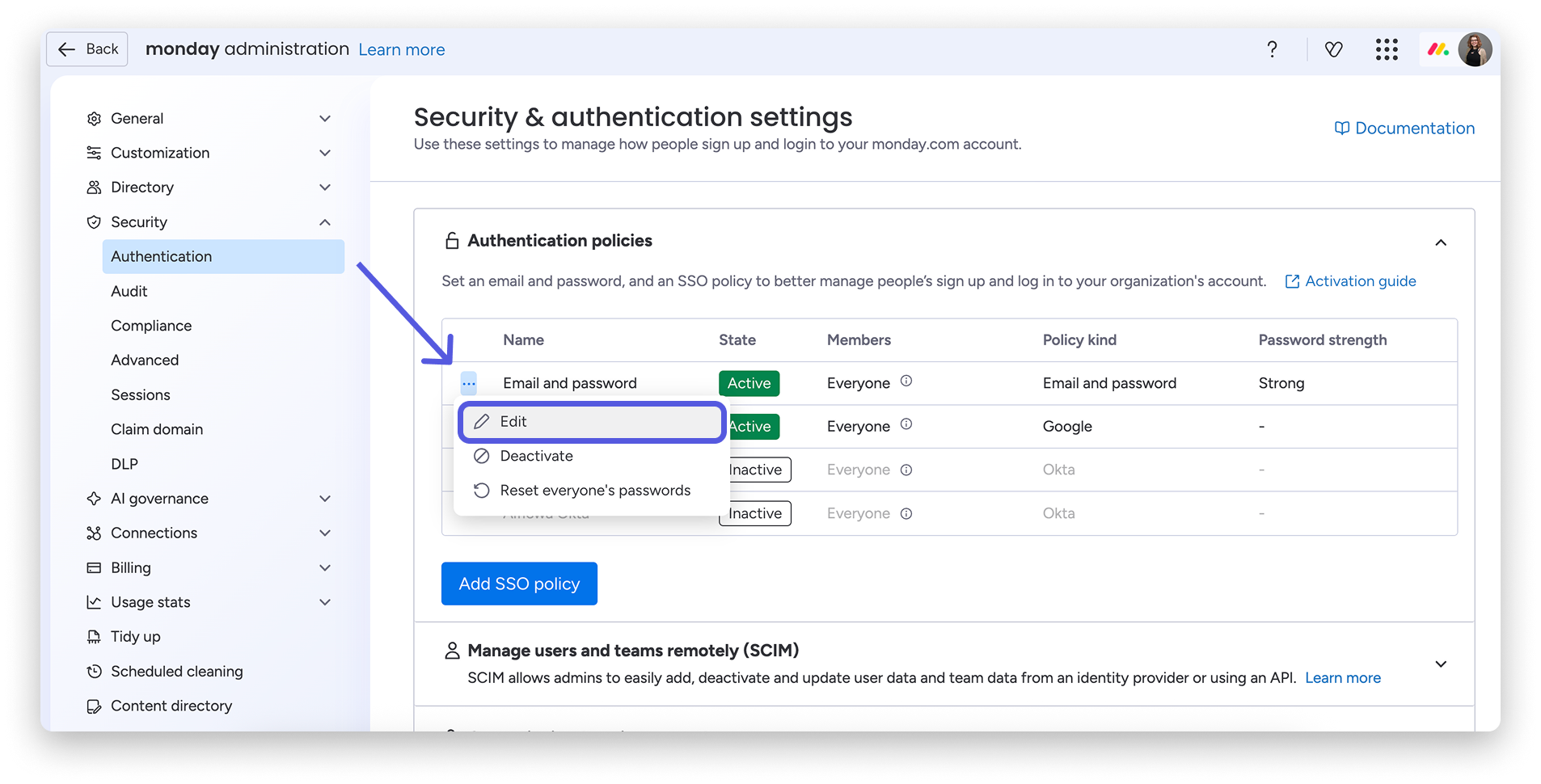The image size is (1541, 784).
Task: Open the Learn more link in header
Action: pos(402,50)
